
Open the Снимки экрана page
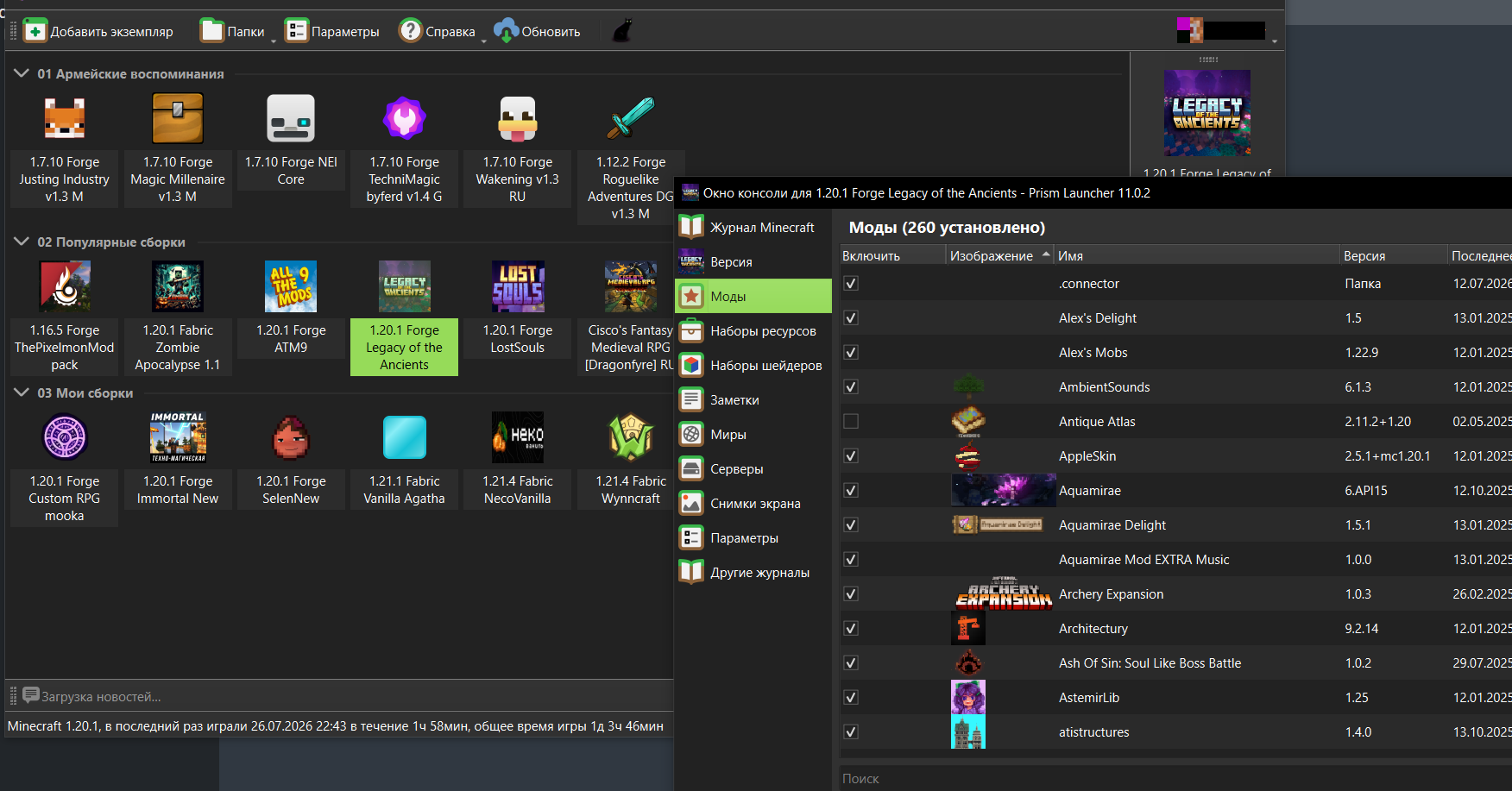coord(753,503)
